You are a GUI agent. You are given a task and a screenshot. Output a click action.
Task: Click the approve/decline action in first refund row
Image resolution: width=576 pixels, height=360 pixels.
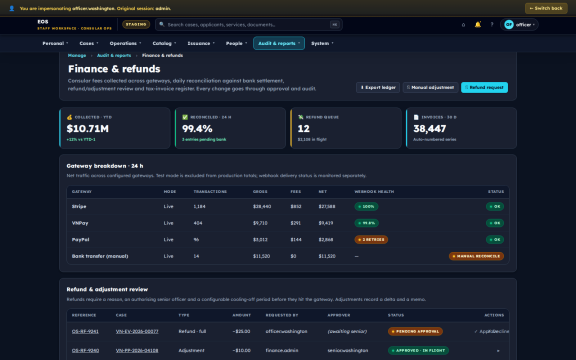click(x=492, y=331)
